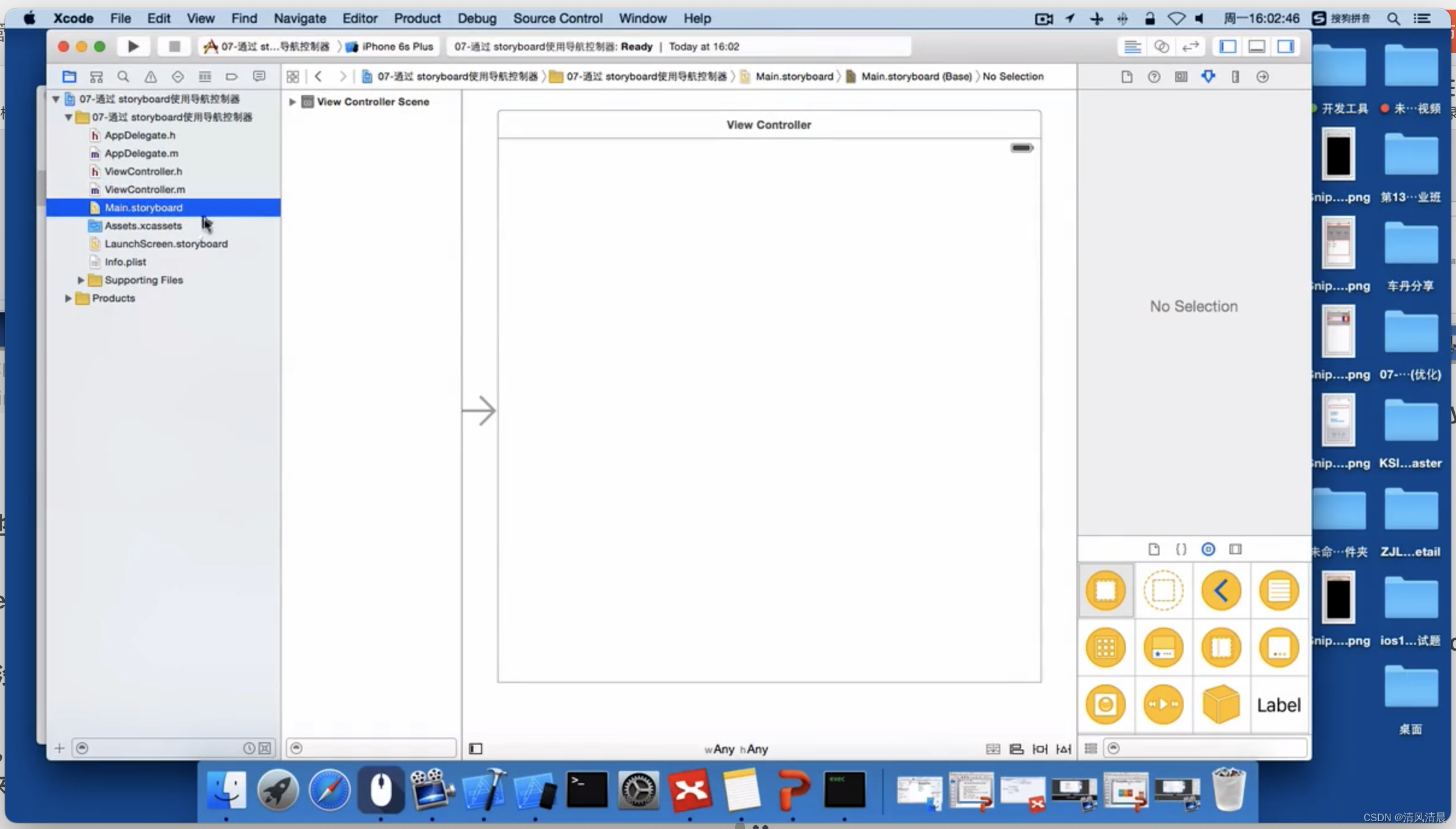The height and width of the screenshot is (829, 1456).
Task: Select Main.storyboard in project navigator
Action: click(143, 207)
